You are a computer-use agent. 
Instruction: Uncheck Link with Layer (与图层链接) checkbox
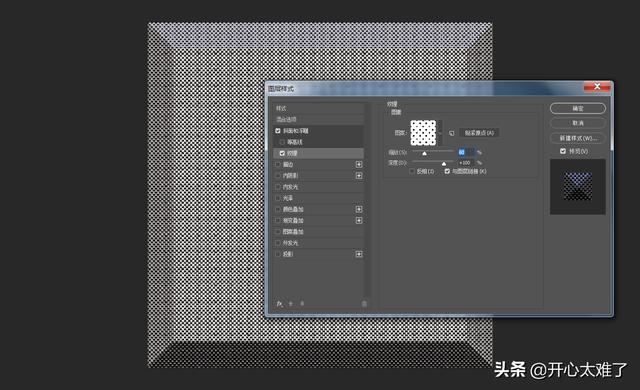coord(447,171)
